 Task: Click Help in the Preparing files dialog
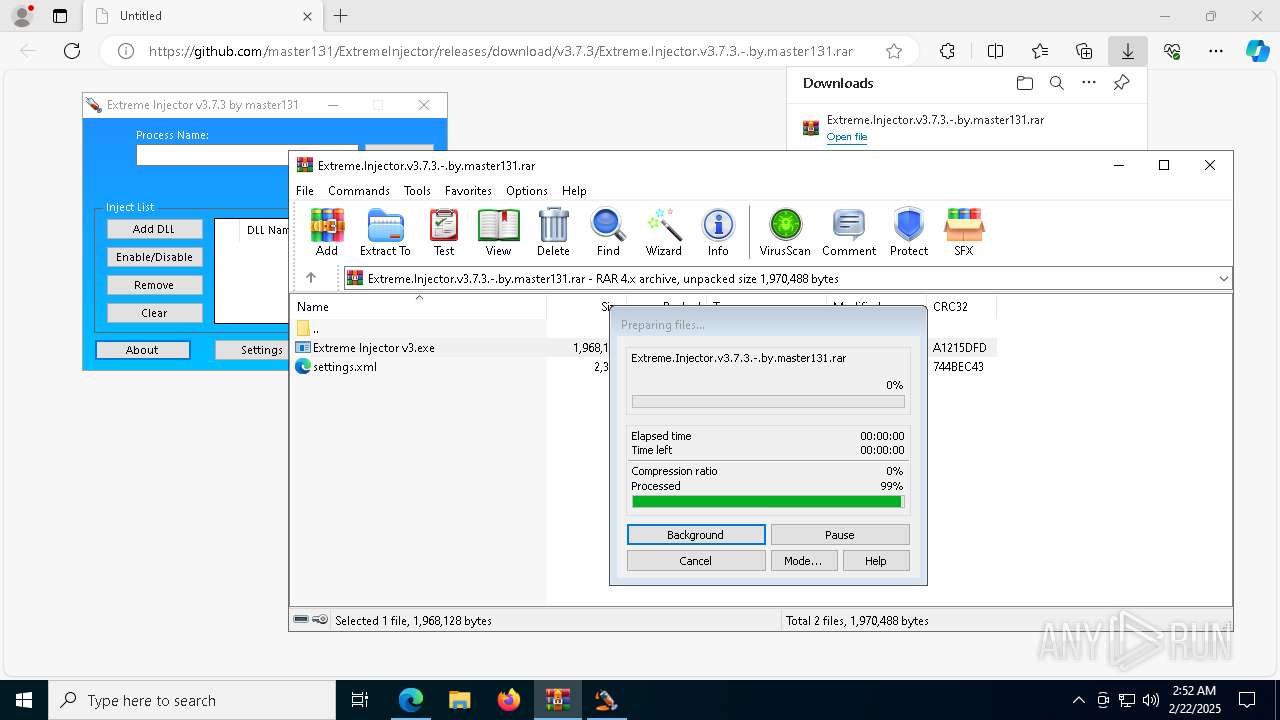coord(876,561)
